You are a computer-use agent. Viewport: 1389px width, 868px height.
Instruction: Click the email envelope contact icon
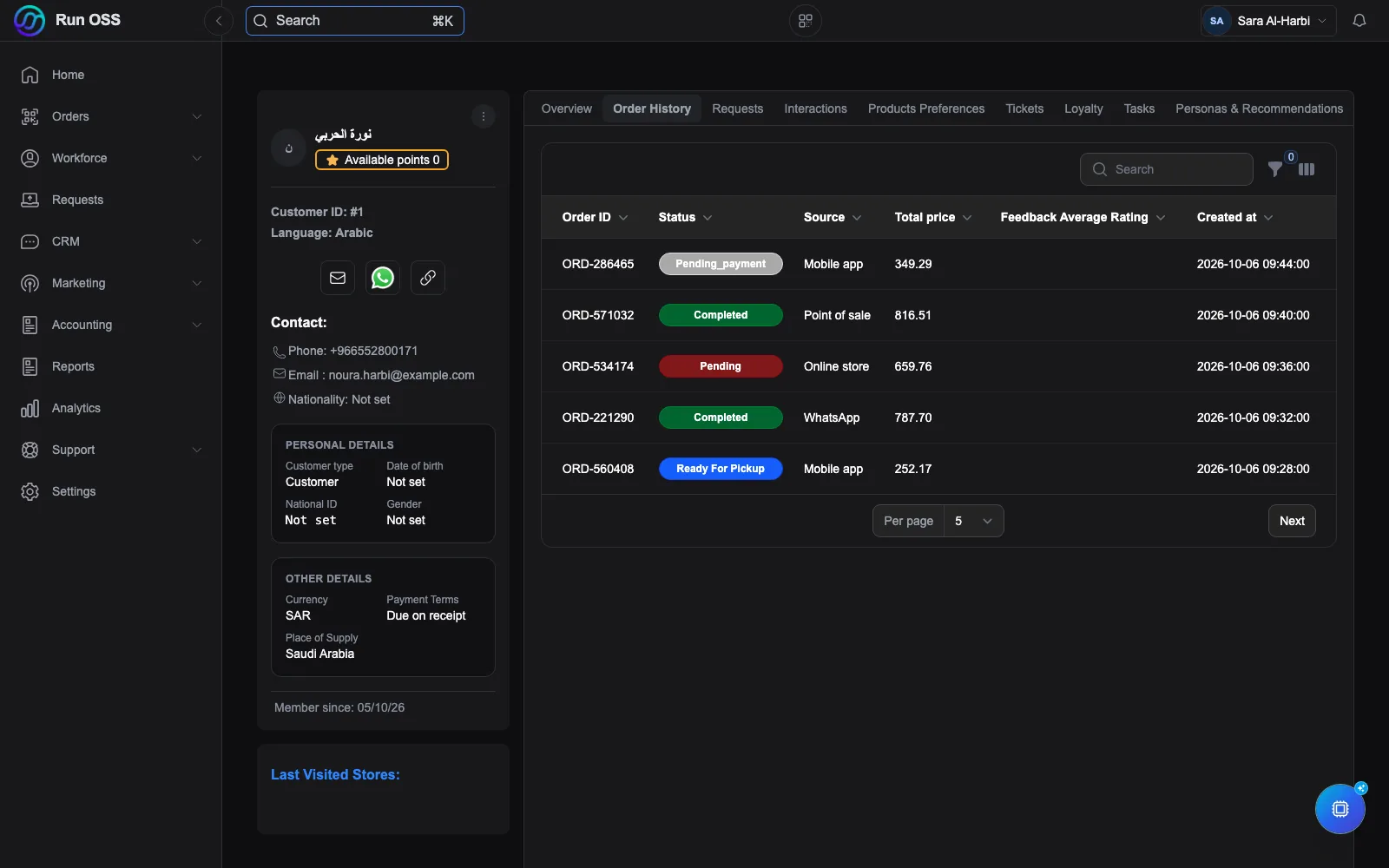pyautogui.click(x=338, y=278)
